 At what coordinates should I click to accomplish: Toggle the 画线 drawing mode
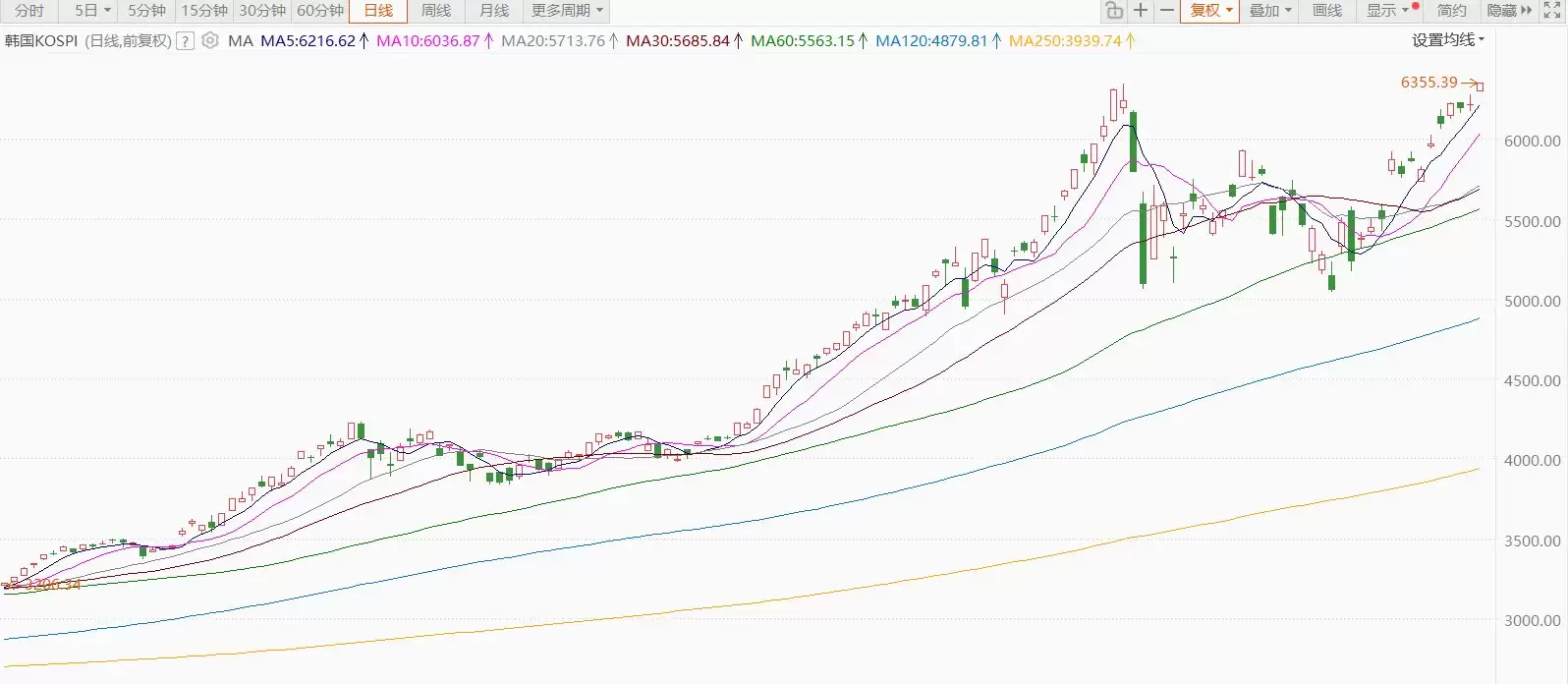[1327, 11]
